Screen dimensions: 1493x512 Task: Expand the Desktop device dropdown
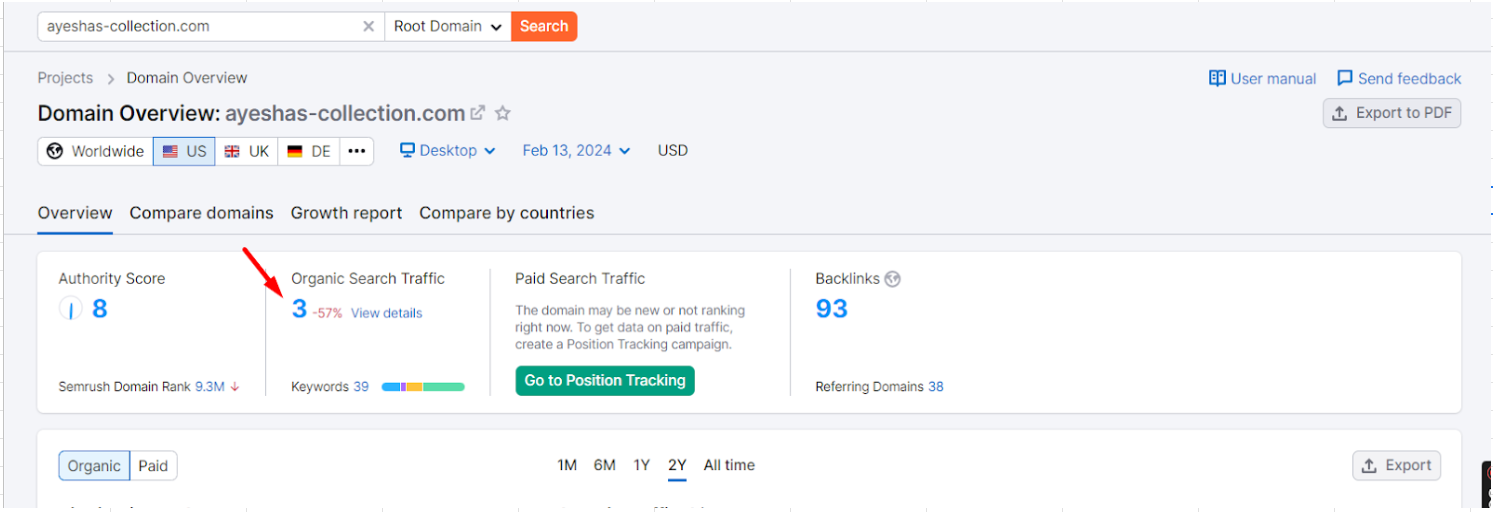click(448, 151)
